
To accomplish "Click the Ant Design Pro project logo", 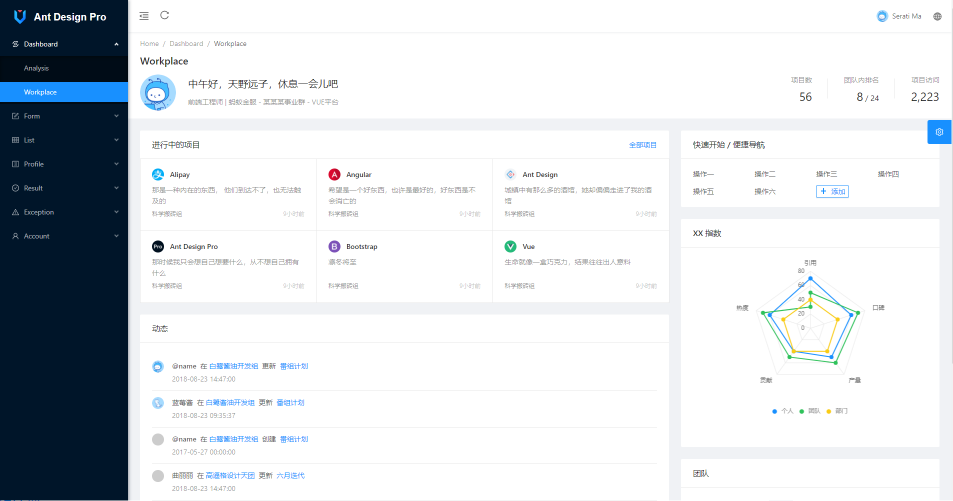I will [x=157, y=246].
